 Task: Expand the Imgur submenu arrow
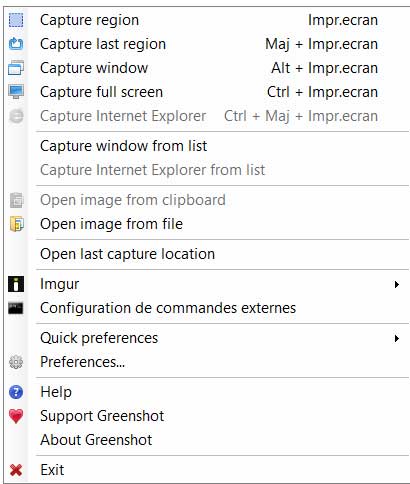point(396,284)
